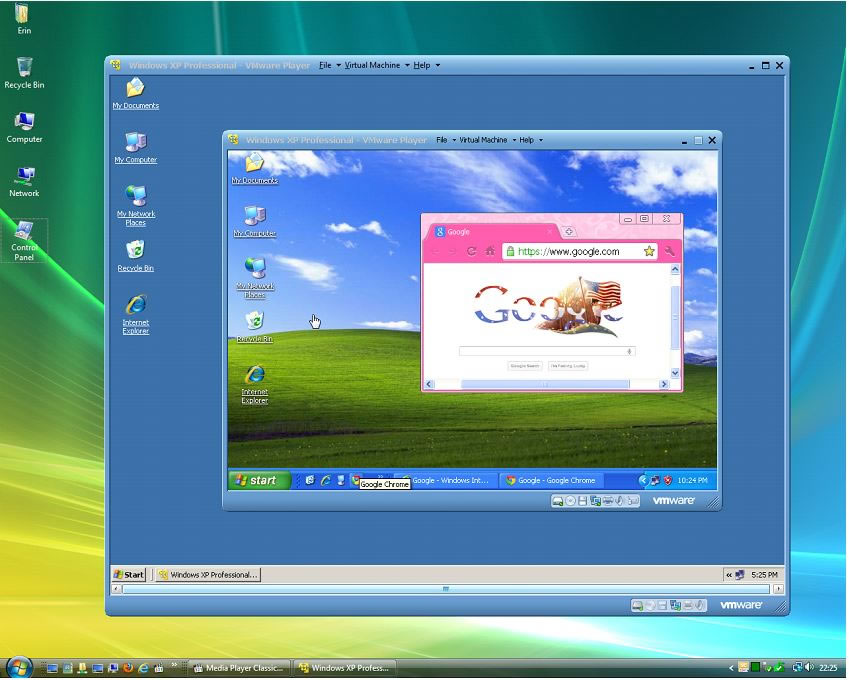The width and height of the screenshot is (849, 680).
Task: Click outer VMware horizontal scrollbar right arrow
Action: [778, 589]
